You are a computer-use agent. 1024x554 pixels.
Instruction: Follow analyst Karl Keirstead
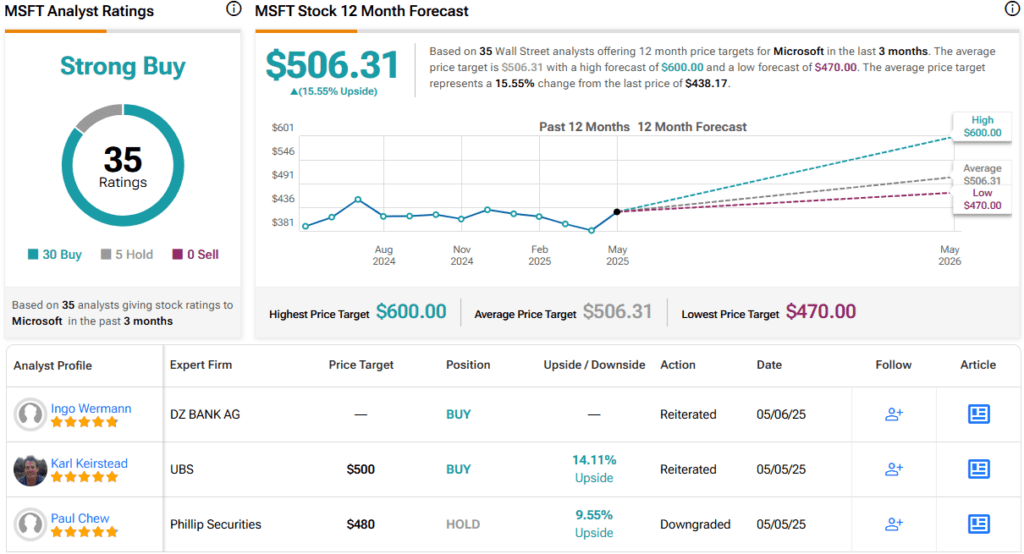click(894, 469)
